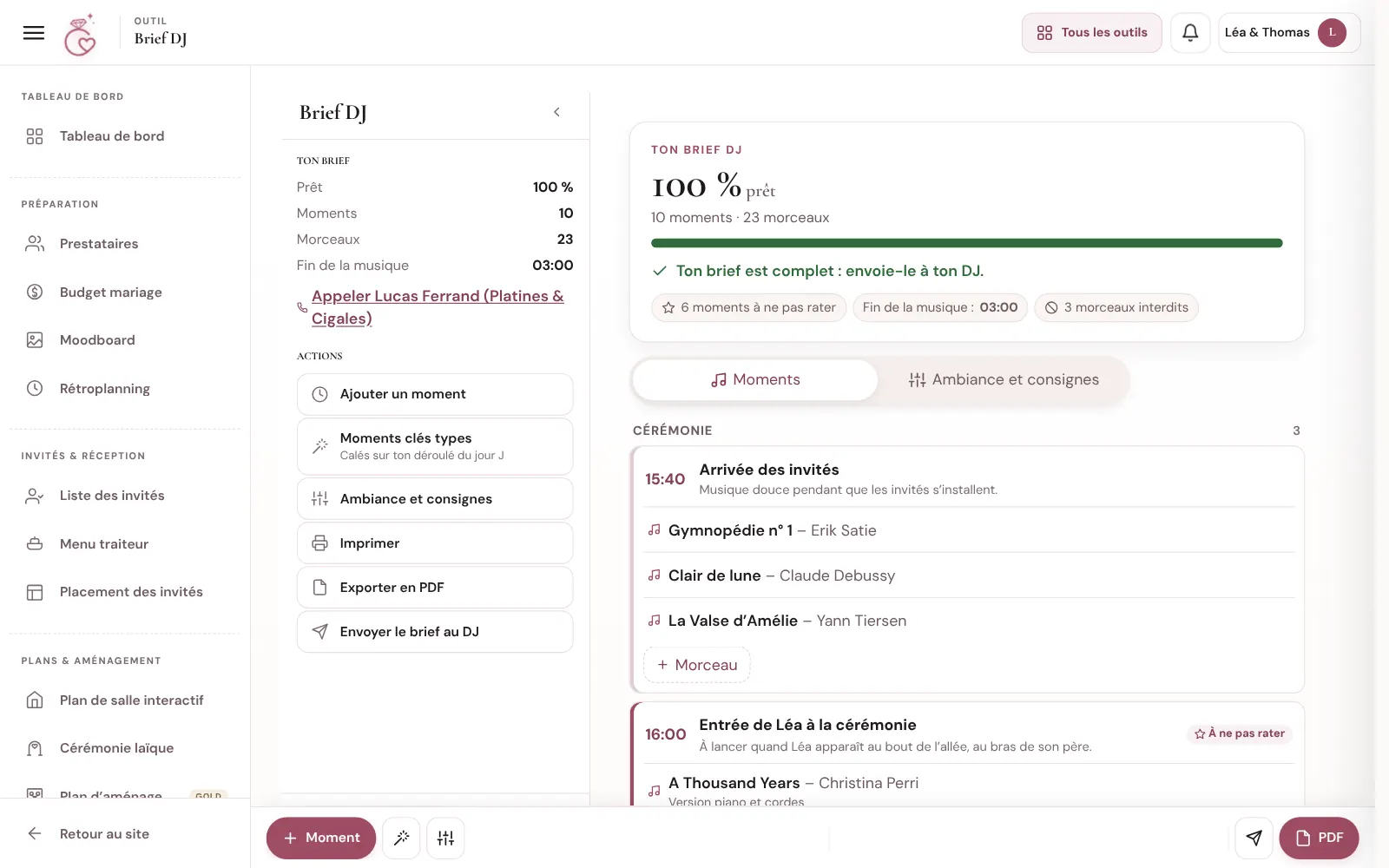Click the Exporter en PDF action

point(435,588)
